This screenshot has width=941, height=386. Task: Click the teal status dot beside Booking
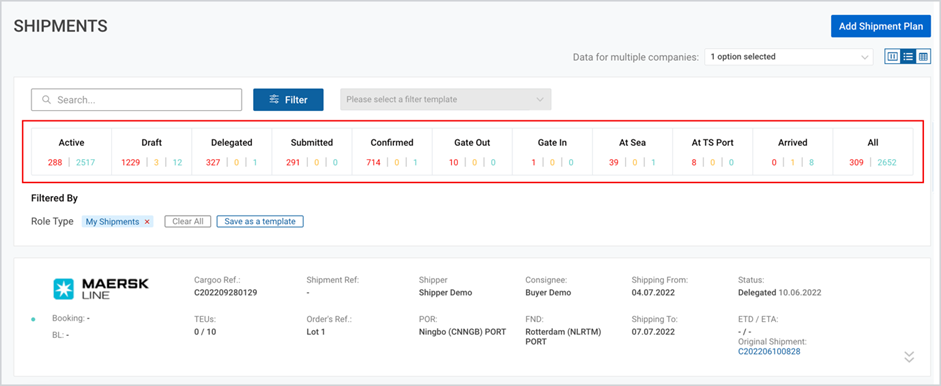point(34,319)
